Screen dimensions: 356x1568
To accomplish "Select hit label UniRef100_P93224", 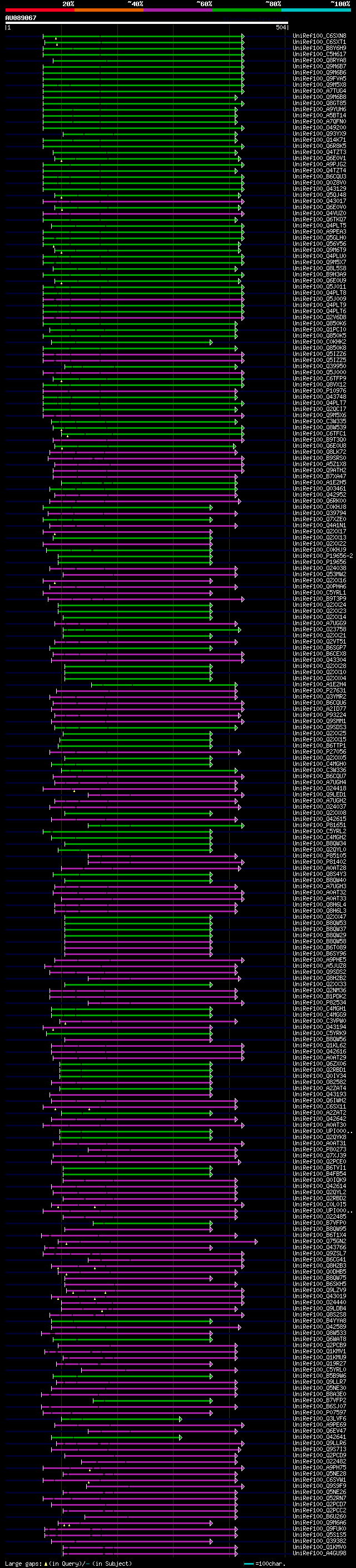I will tap(319, 715).
